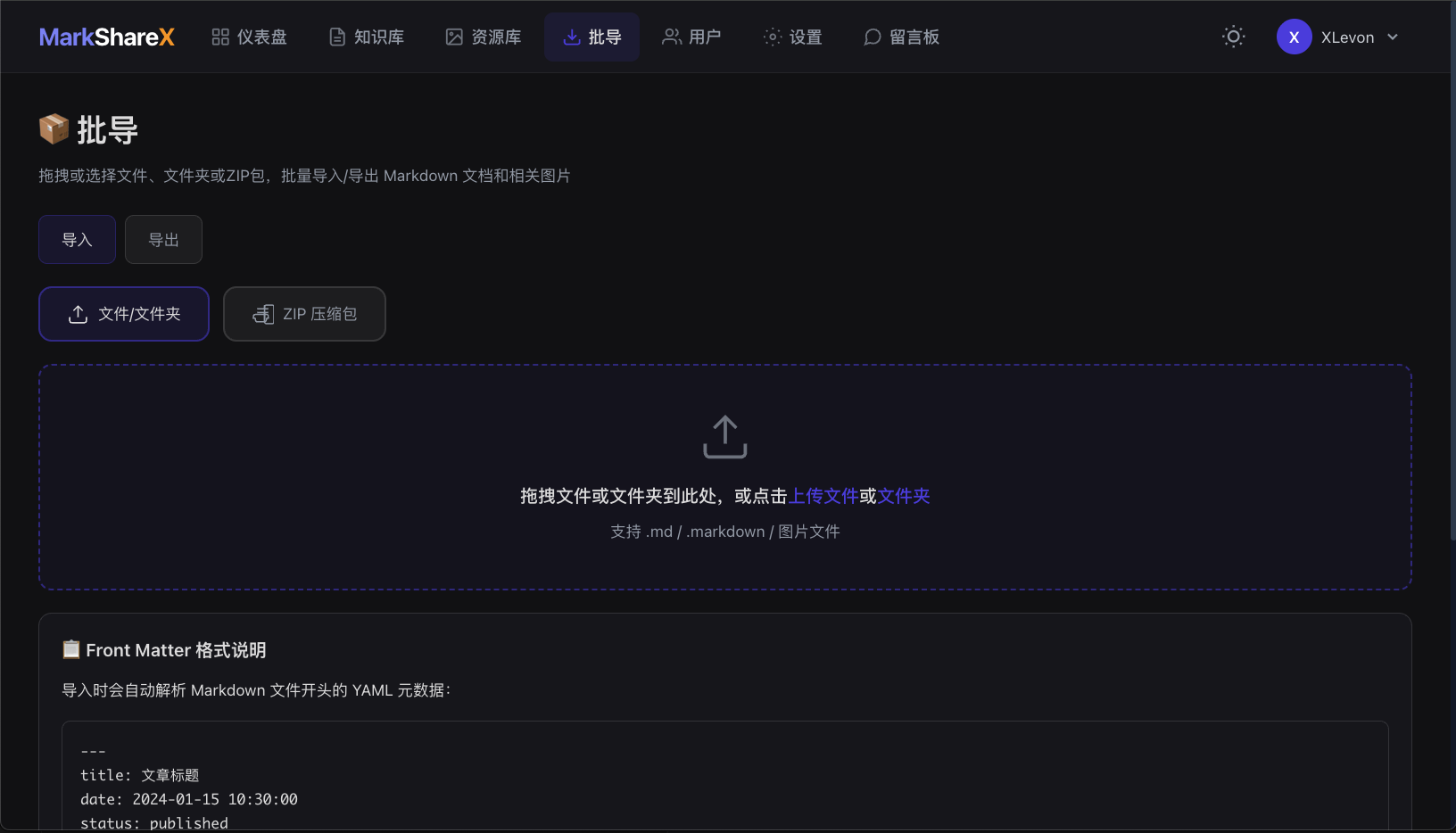Click the 'status: published' code line
This screenshot has width=1456, height=833.
(154, 823)
